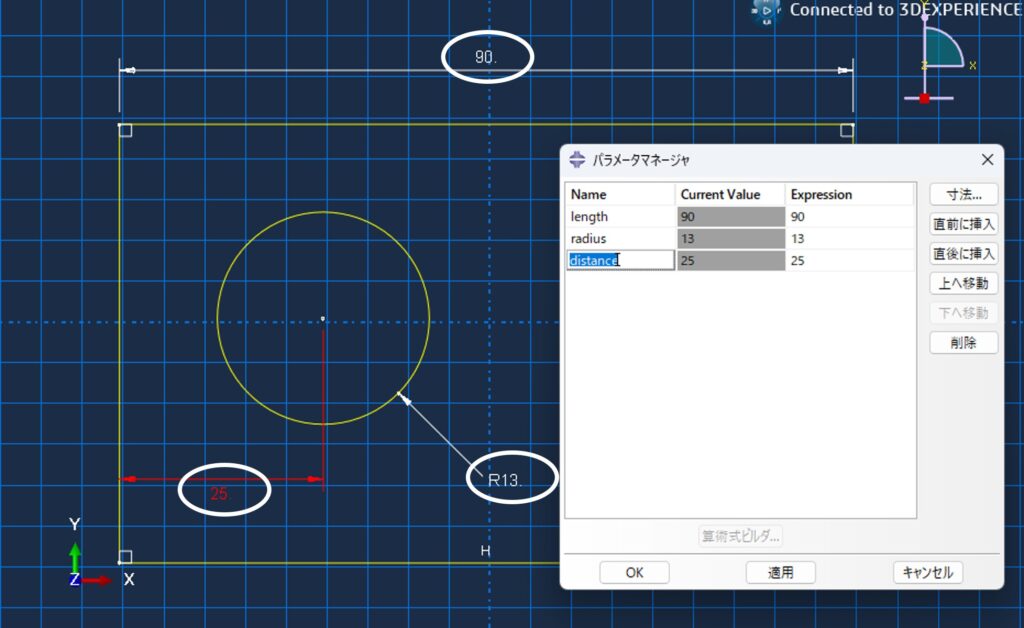Select the radius parameter name cell
This screenshot has height=628, width=1024.
(x=620, y=239)
